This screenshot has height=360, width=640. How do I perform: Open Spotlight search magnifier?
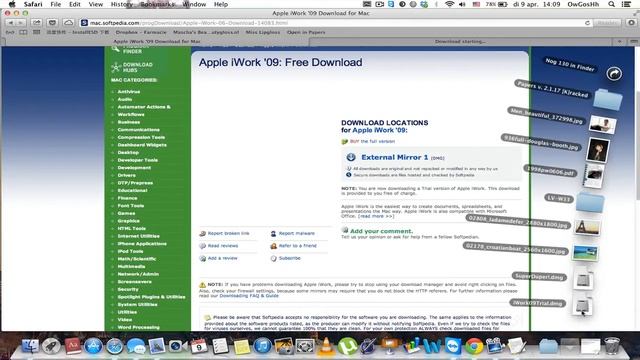click(611, 4)
